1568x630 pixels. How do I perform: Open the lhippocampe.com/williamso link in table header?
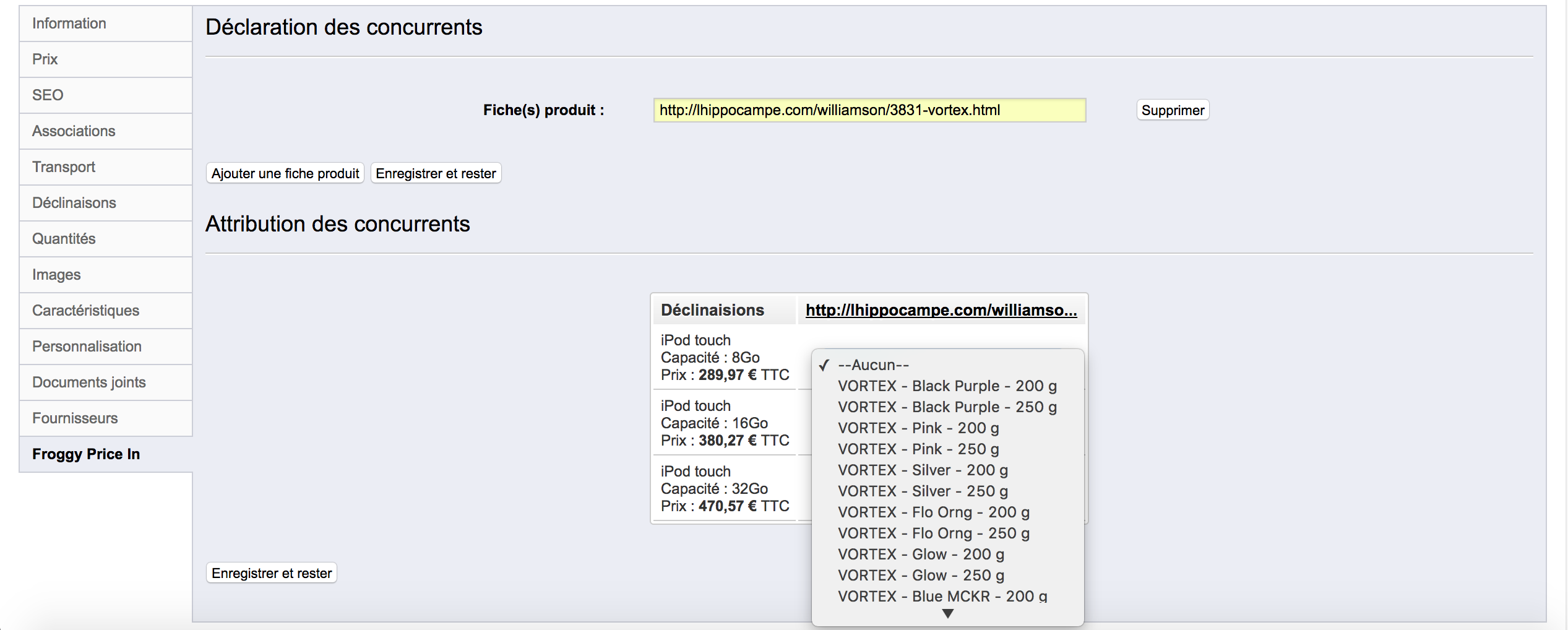(x=941, y=310)
